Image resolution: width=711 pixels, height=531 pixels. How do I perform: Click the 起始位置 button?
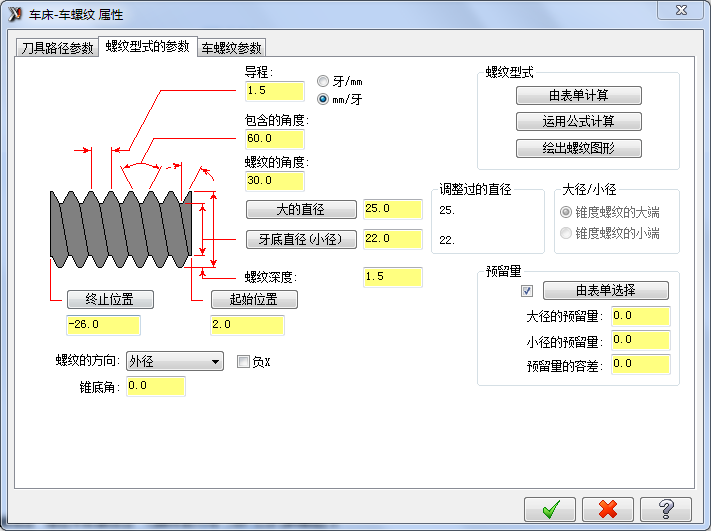point(254,300)
